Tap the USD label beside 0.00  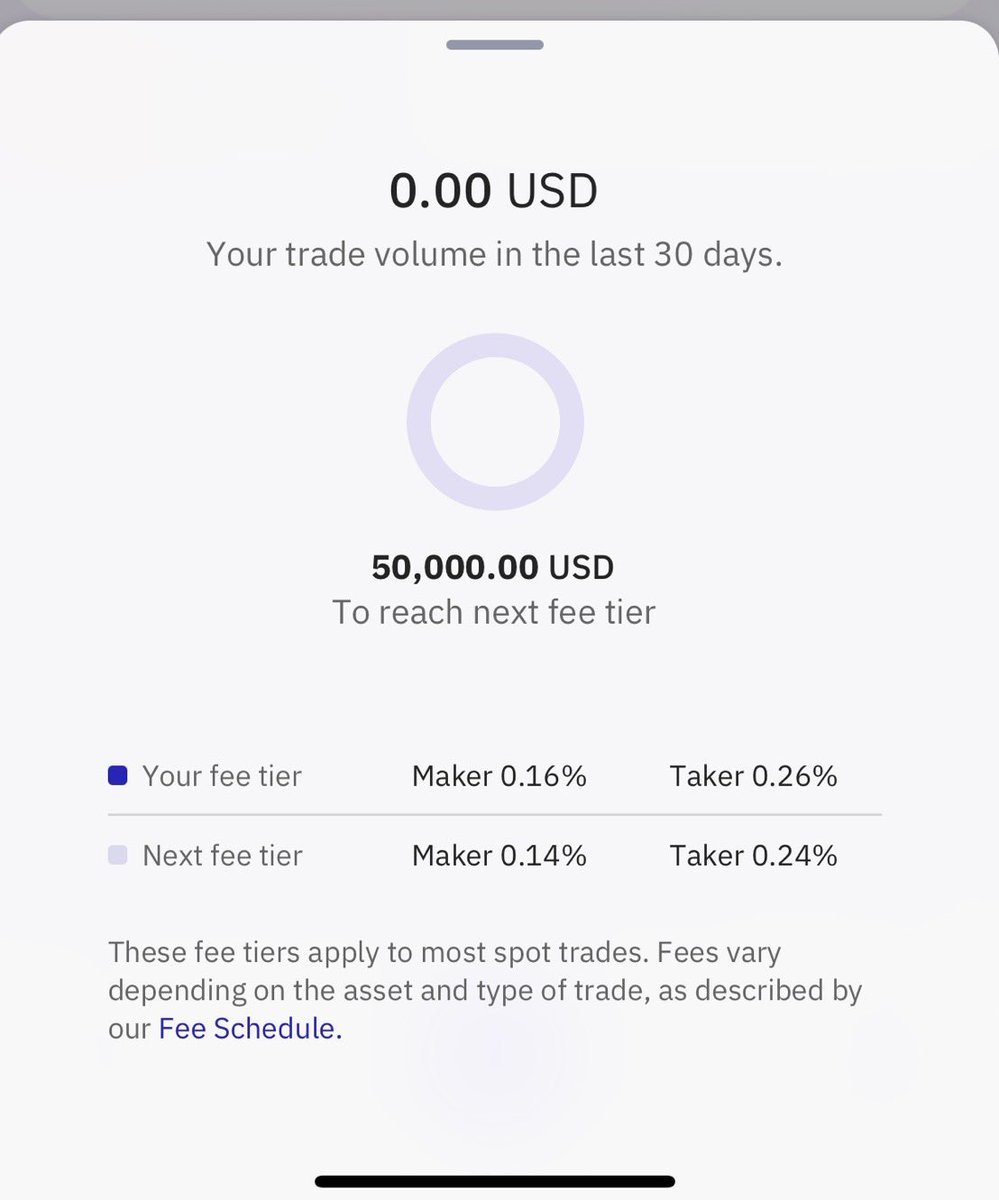[x=552, y=190]
